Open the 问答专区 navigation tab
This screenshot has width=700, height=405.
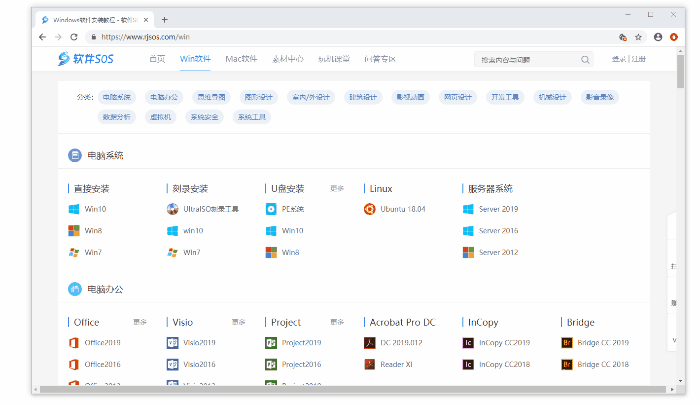coord(380,59)
